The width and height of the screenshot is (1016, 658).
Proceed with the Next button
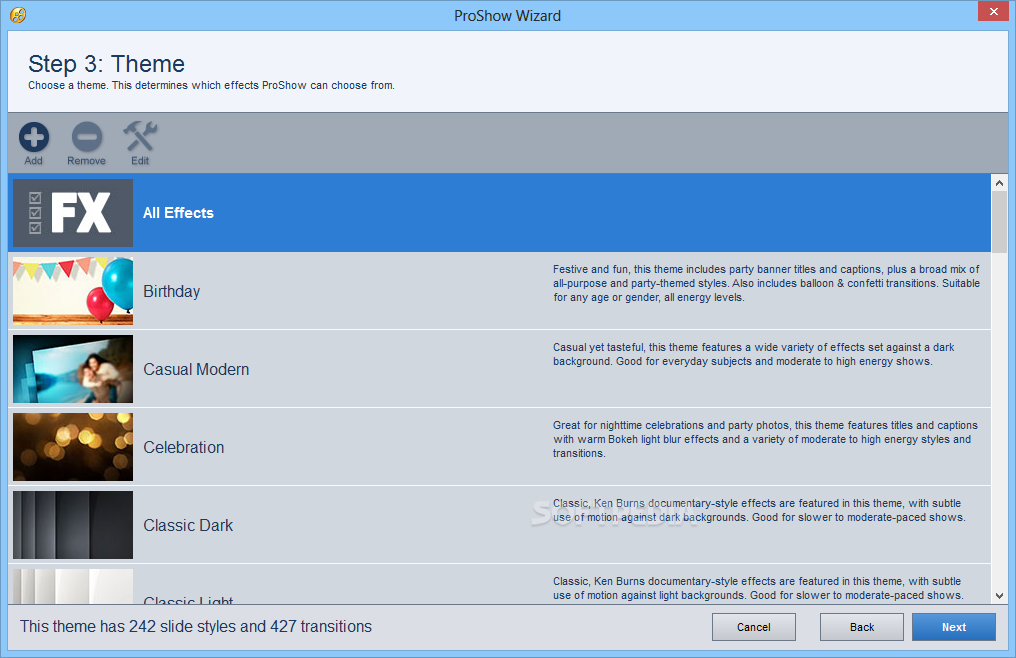pyautogui.click(x=954, y=627)
